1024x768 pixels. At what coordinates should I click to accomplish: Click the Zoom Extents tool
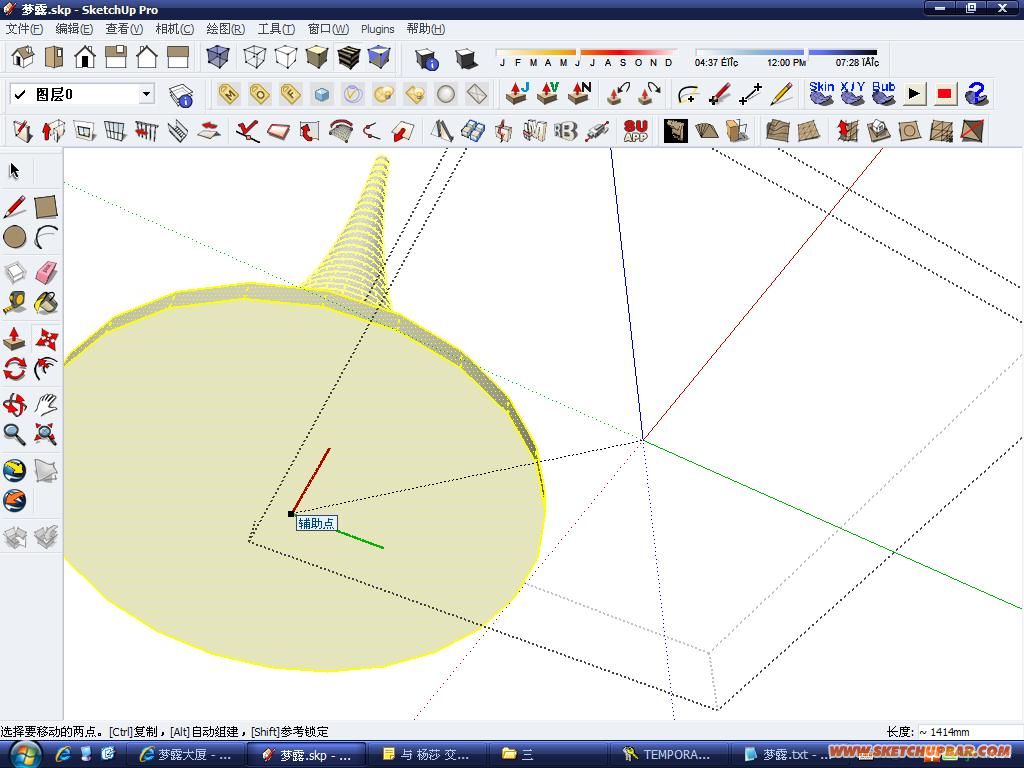point(46,434)
